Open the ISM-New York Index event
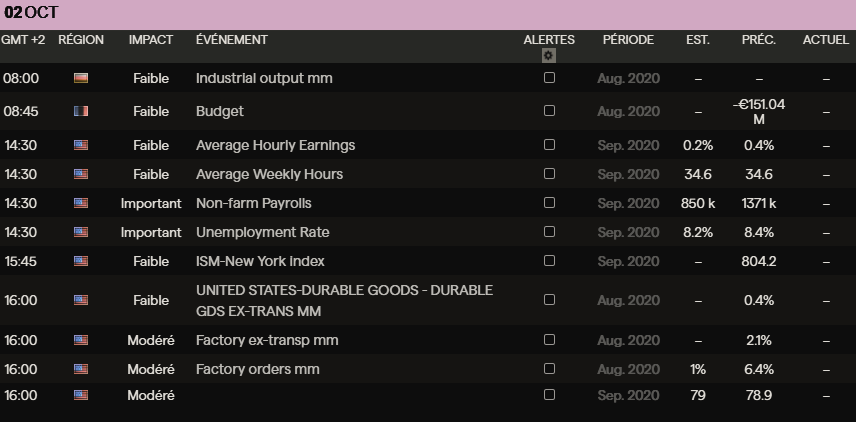The height and width of the screenshot is (422, 856). (262, 261)
